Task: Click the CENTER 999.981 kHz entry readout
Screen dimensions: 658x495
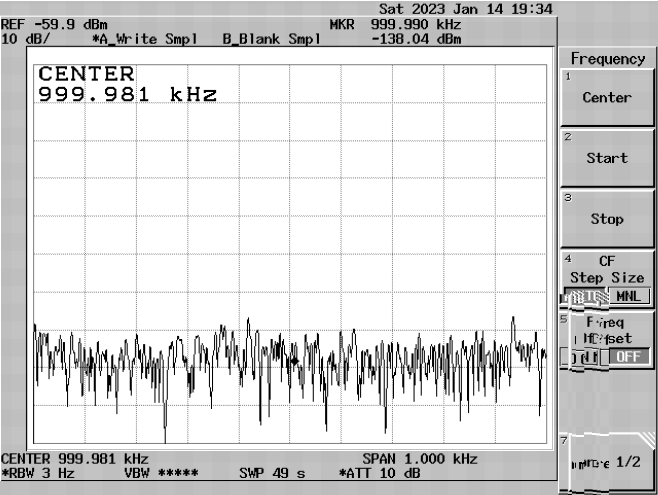Action: pyautogui.click(x=127, y=84)
